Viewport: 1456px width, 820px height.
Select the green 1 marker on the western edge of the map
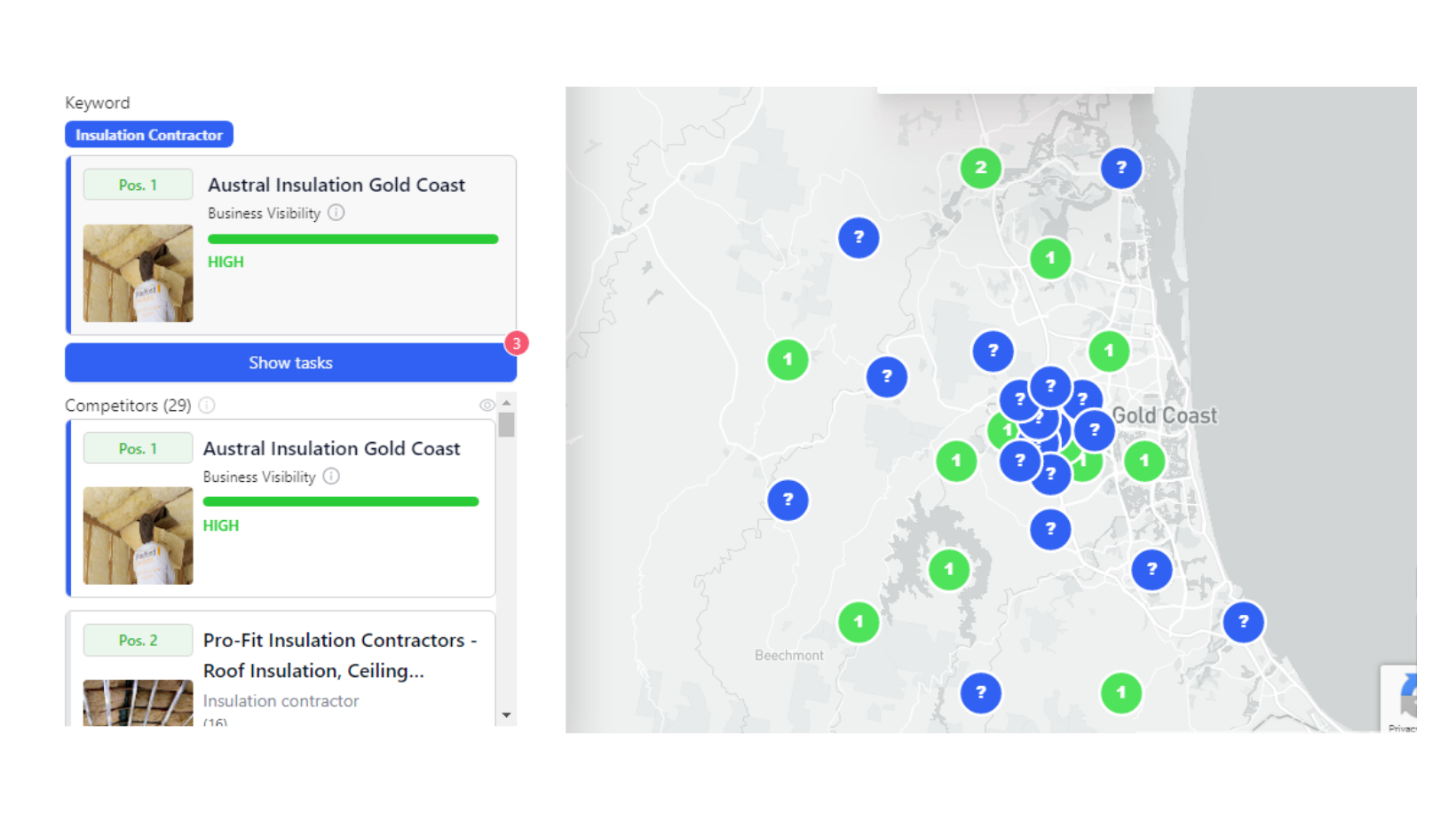tap(787, 360)
